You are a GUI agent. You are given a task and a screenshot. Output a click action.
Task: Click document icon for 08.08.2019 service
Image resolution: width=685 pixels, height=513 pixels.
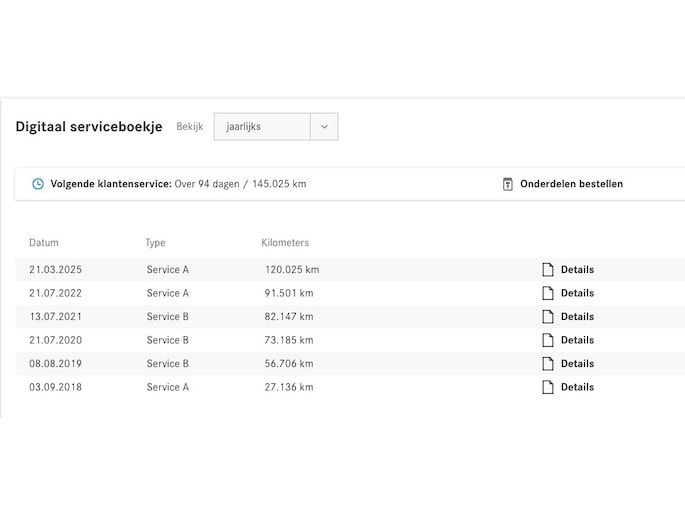point(547,364)
